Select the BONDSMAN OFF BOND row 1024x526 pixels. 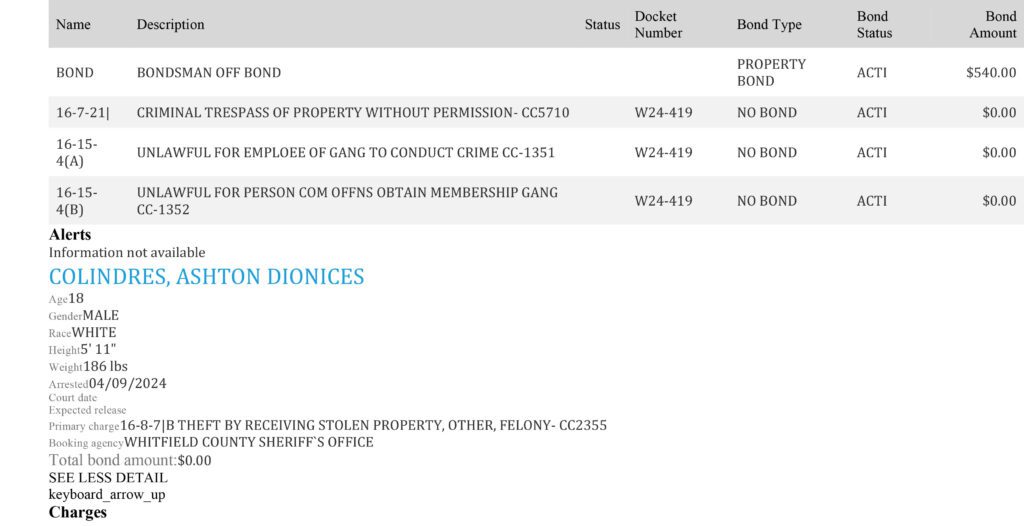coord(536,73)
